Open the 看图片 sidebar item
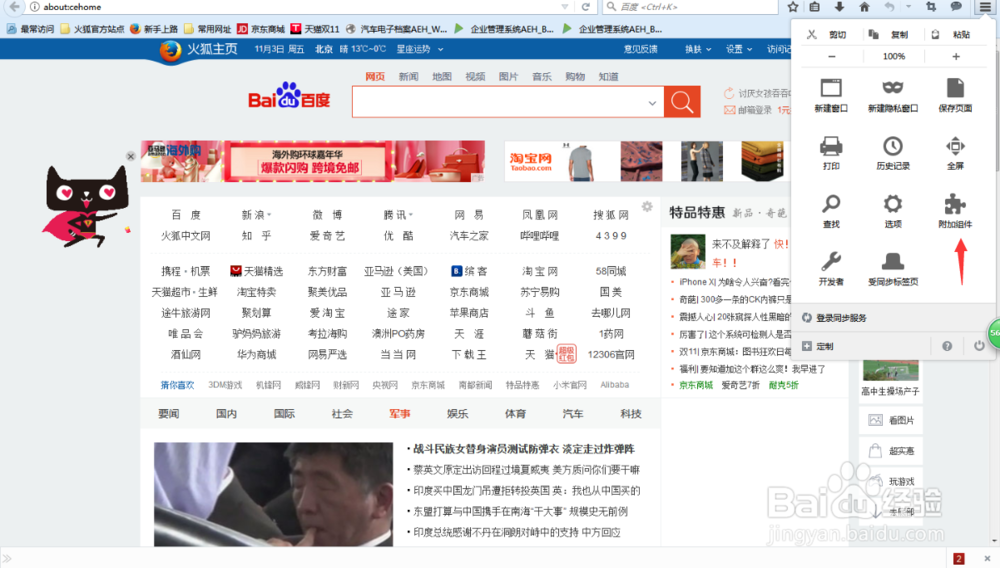1000x568 pixels. (x=891, y=420)
